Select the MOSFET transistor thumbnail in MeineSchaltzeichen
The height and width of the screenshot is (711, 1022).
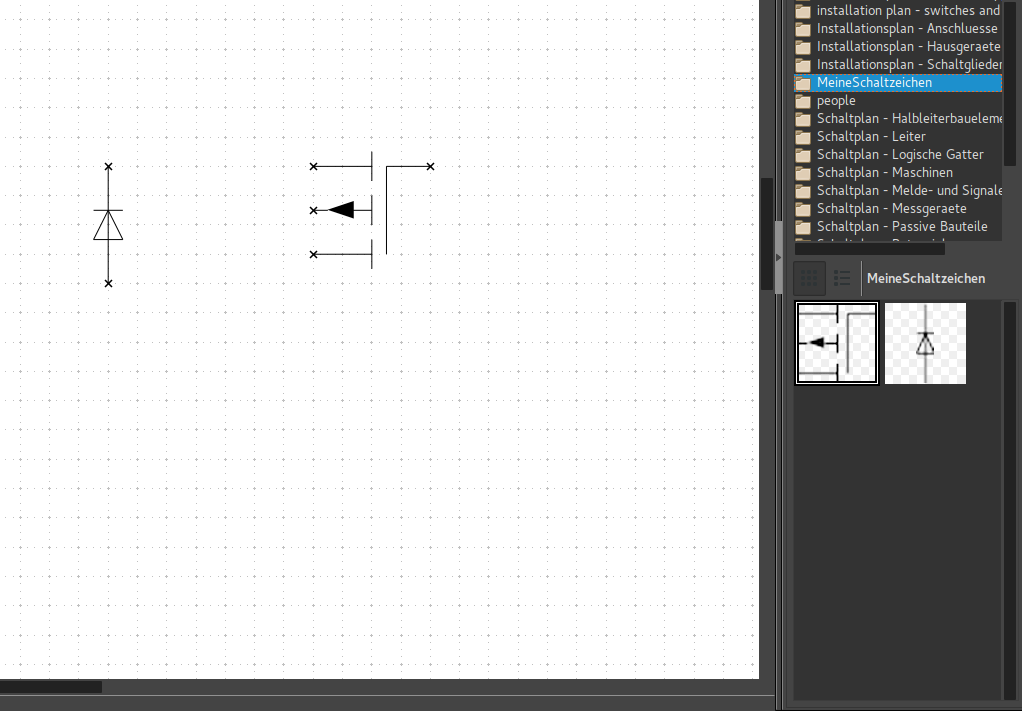(837, 343)
